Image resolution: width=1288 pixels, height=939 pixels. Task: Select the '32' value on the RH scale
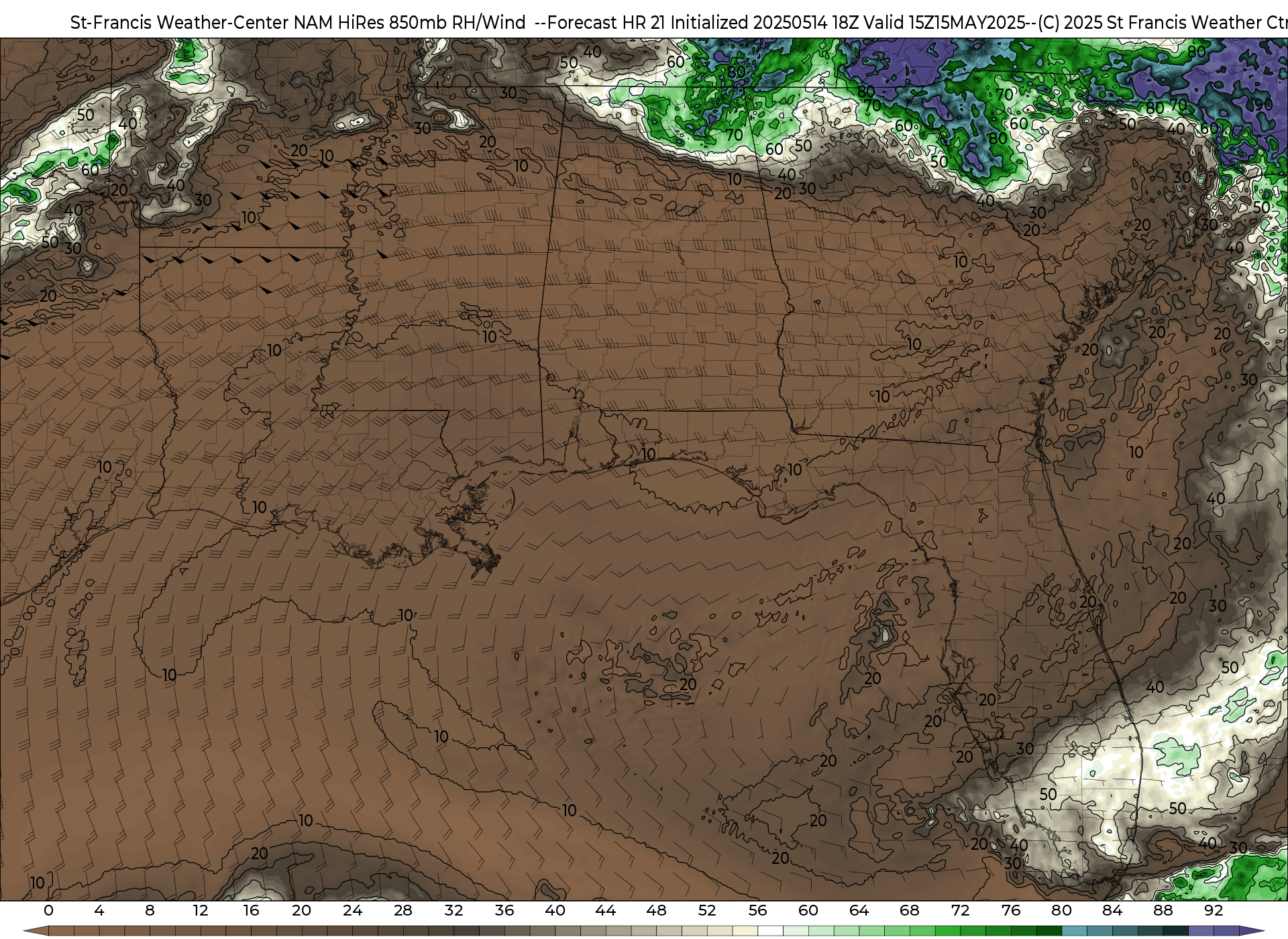(453, 910)
